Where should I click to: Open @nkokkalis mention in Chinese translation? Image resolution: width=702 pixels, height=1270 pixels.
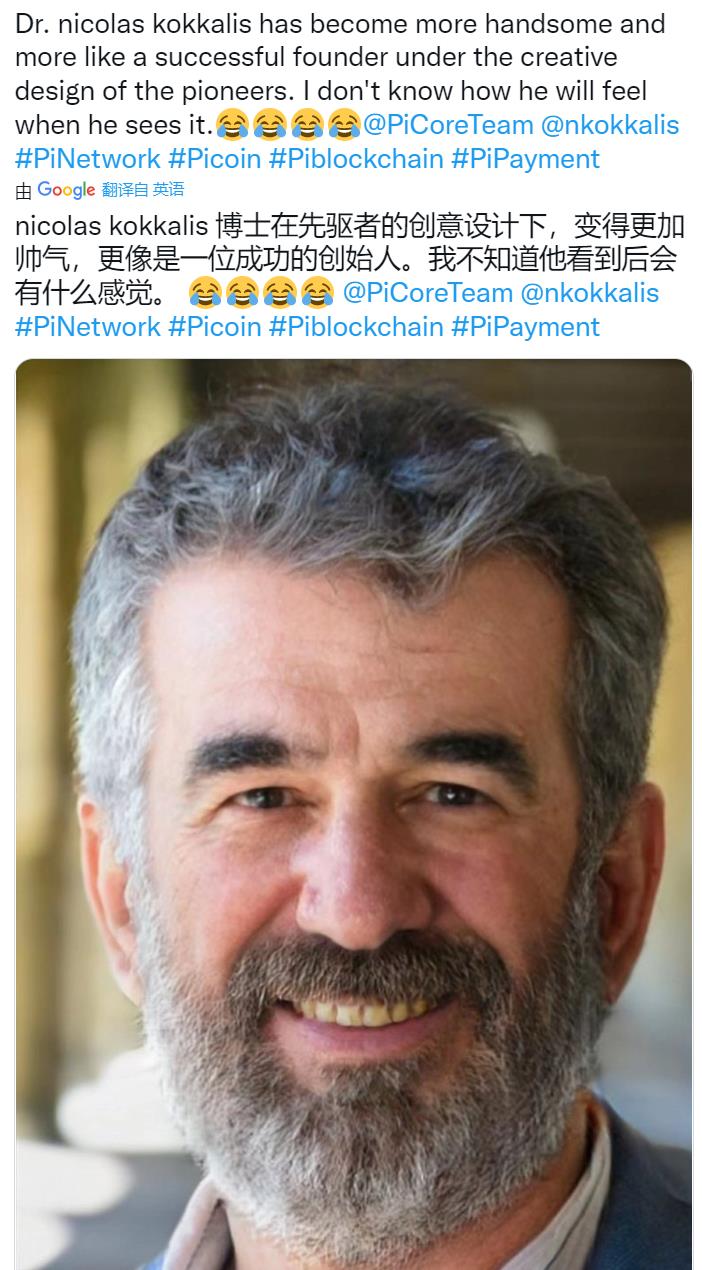(590, 293)
